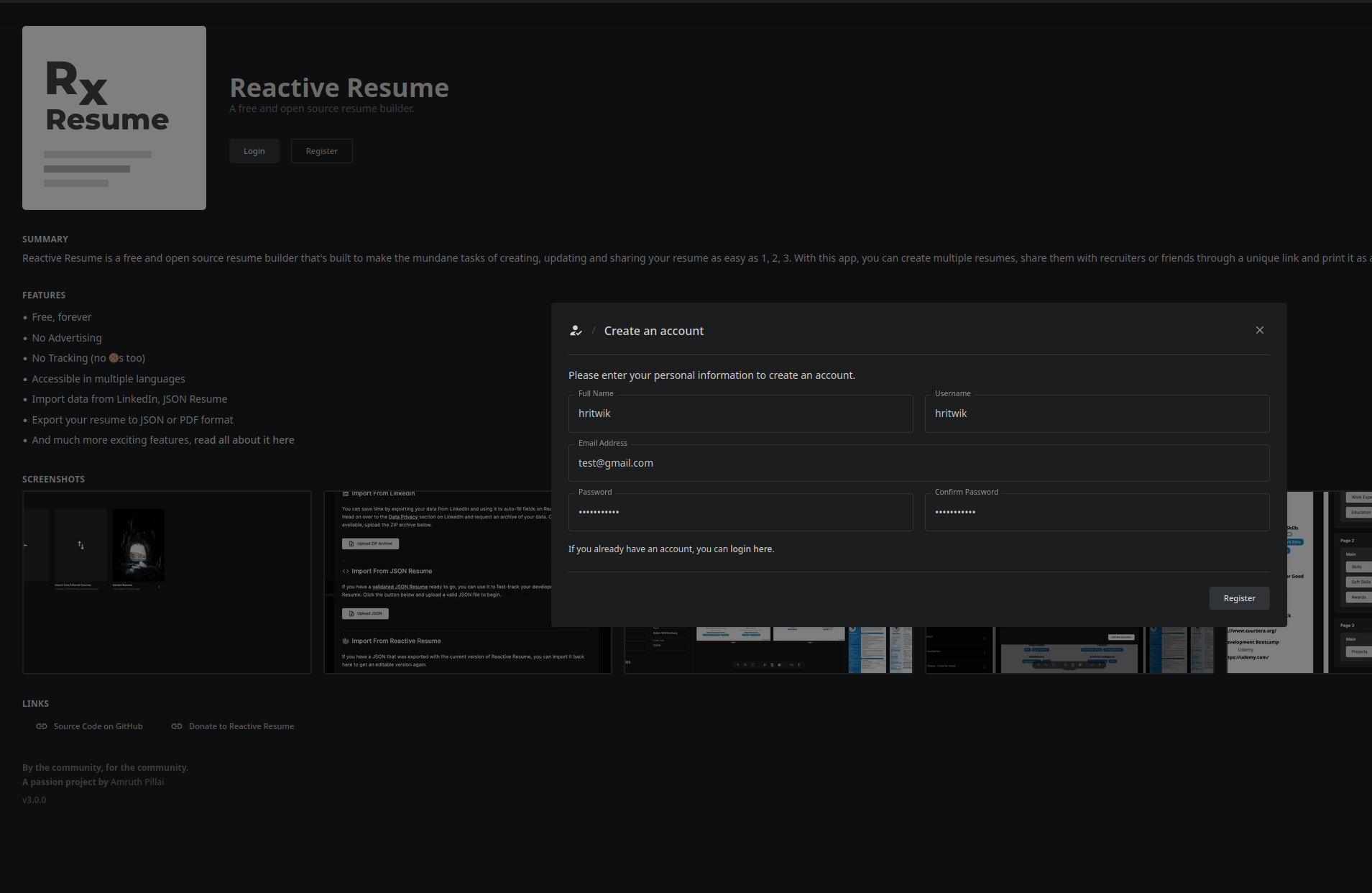This screenshot has height=893, width=1372.
Task: Click the Register button in the header
Action: (x=321, y=150)
